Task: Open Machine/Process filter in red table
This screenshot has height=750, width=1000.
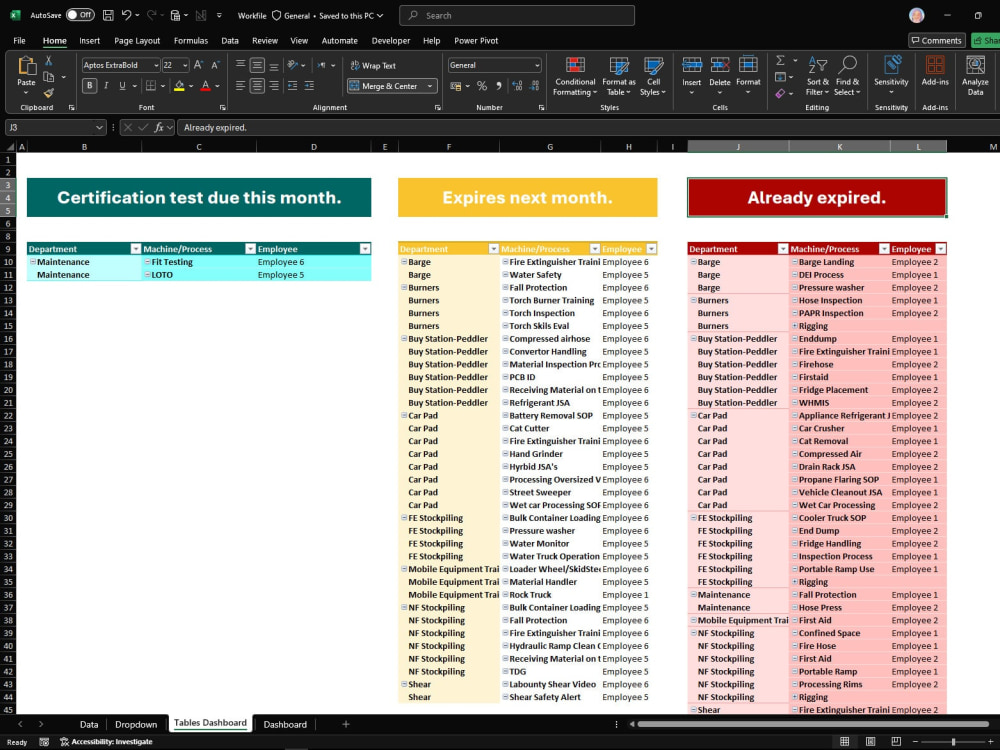Action: click(884, 249)
